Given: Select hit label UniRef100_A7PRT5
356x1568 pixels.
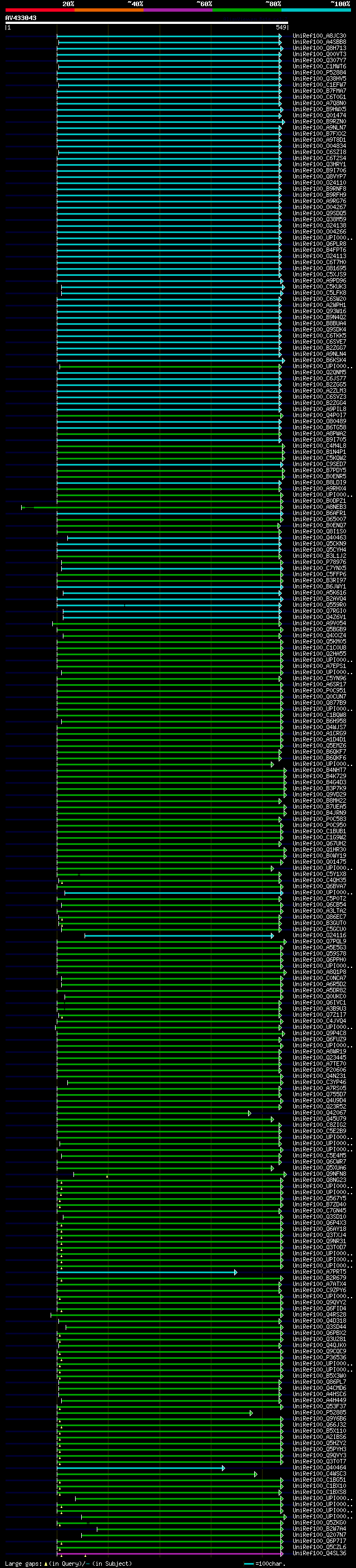Looking at the screenshot, I should coord(319,1272).
